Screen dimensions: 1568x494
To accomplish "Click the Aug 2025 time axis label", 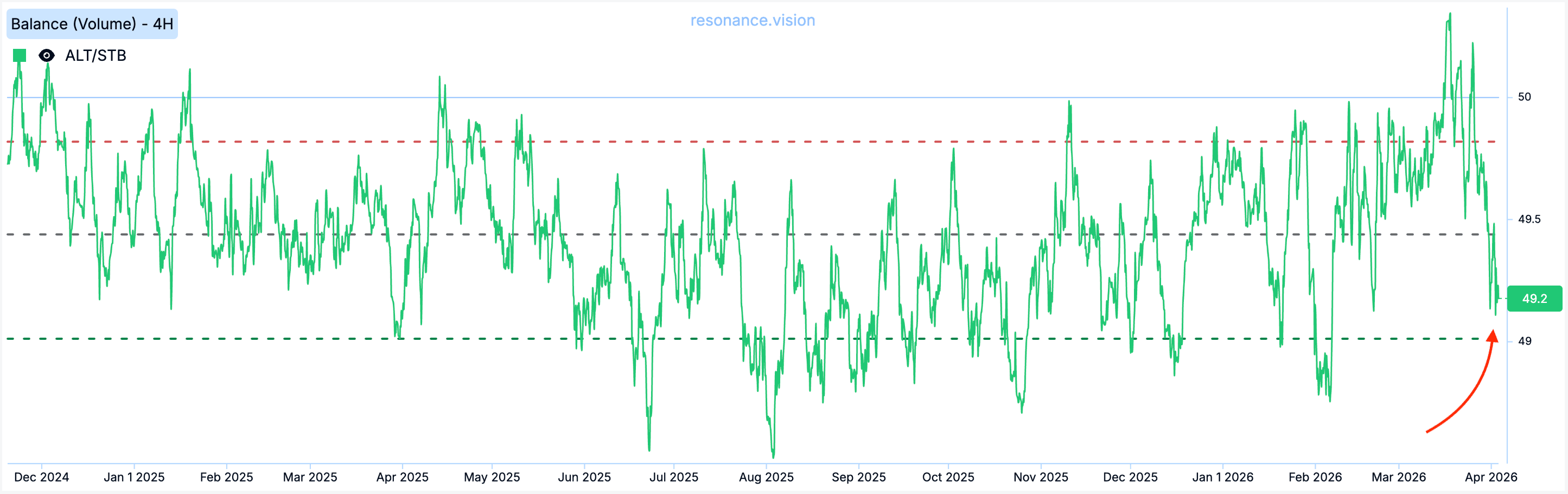I will coord(766,477).
